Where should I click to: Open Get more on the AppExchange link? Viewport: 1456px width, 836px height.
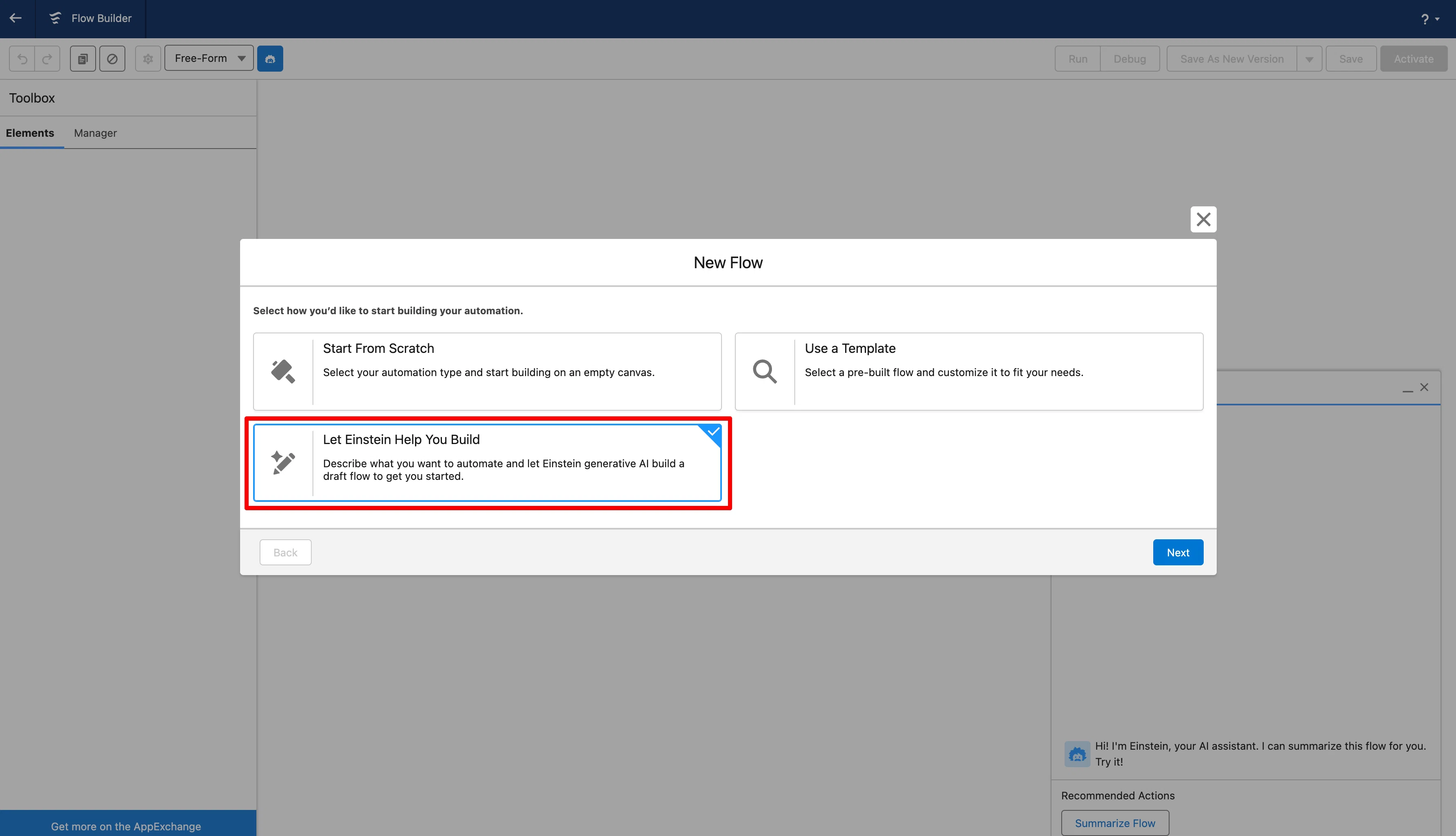pyautogui.click(x=126, y=826)
